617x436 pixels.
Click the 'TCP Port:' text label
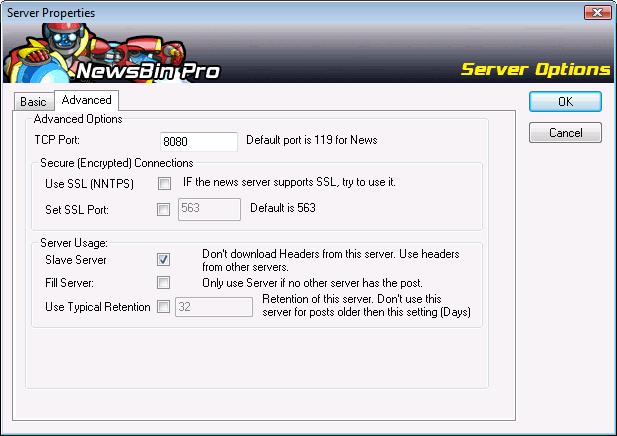pos(62,141)
